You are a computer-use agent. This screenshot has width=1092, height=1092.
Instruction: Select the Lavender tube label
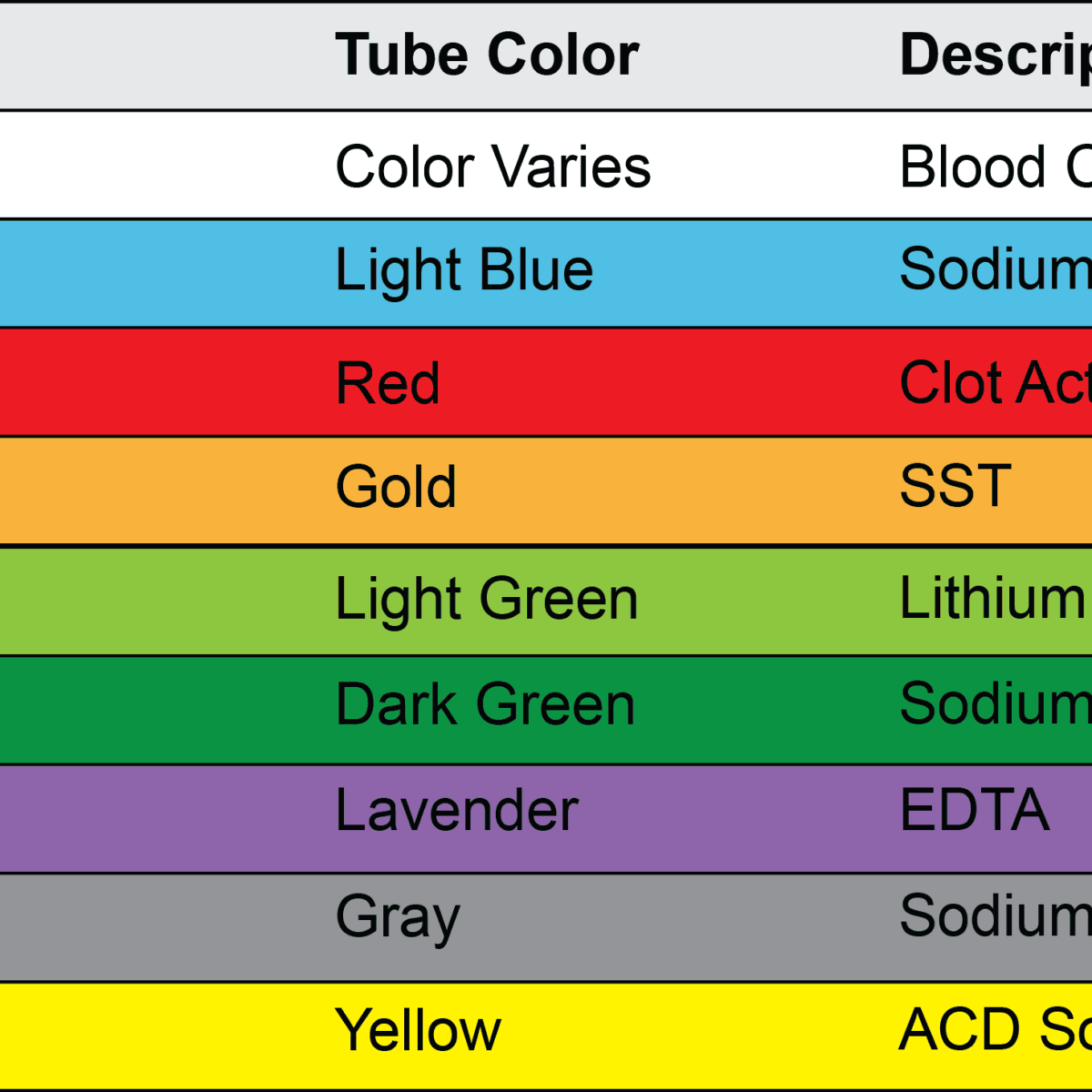pos(457,810)
